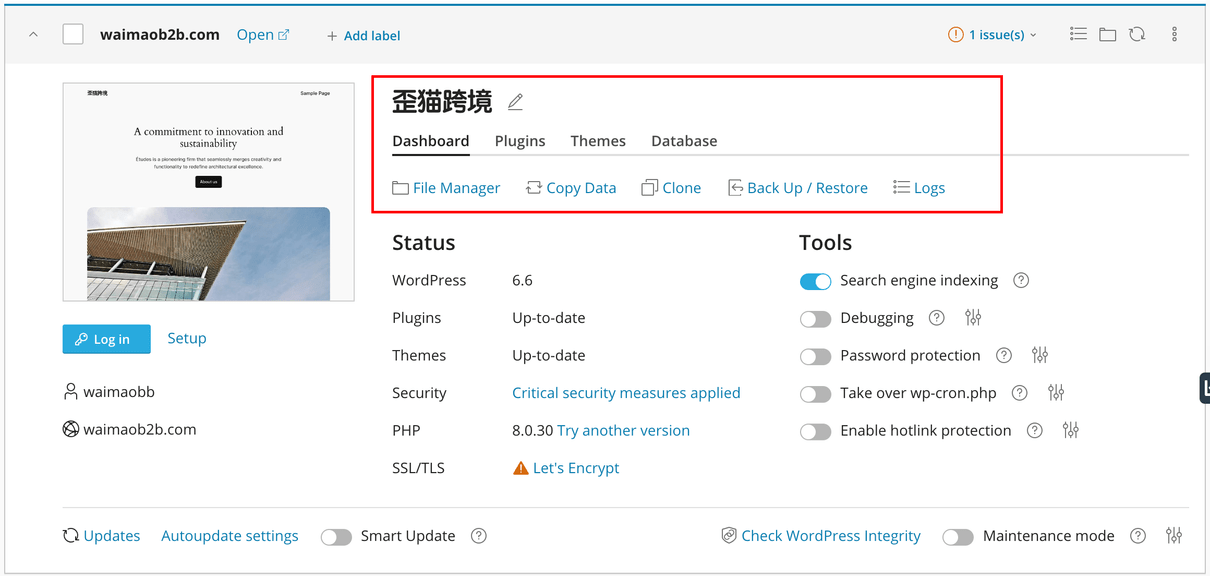
Task: Edit the site name with the pencil icon
Action: point(515,101)
